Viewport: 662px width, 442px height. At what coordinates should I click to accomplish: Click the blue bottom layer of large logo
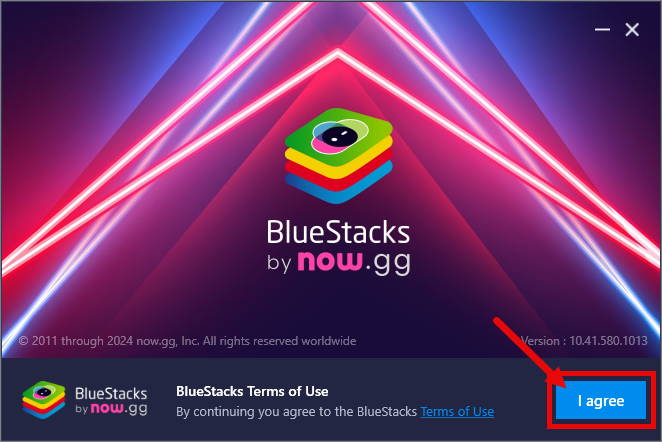[x=339, y=190]
